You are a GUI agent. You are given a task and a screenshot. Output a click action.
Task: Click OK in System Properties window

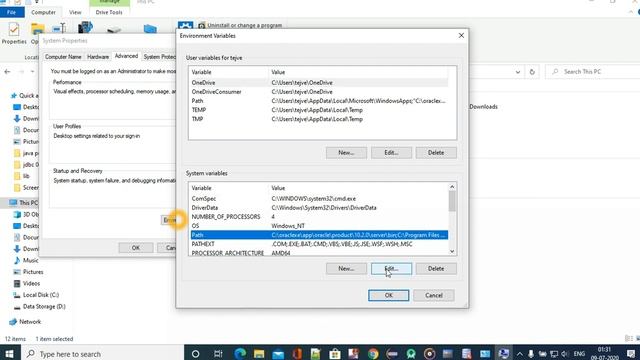(136, 248)
